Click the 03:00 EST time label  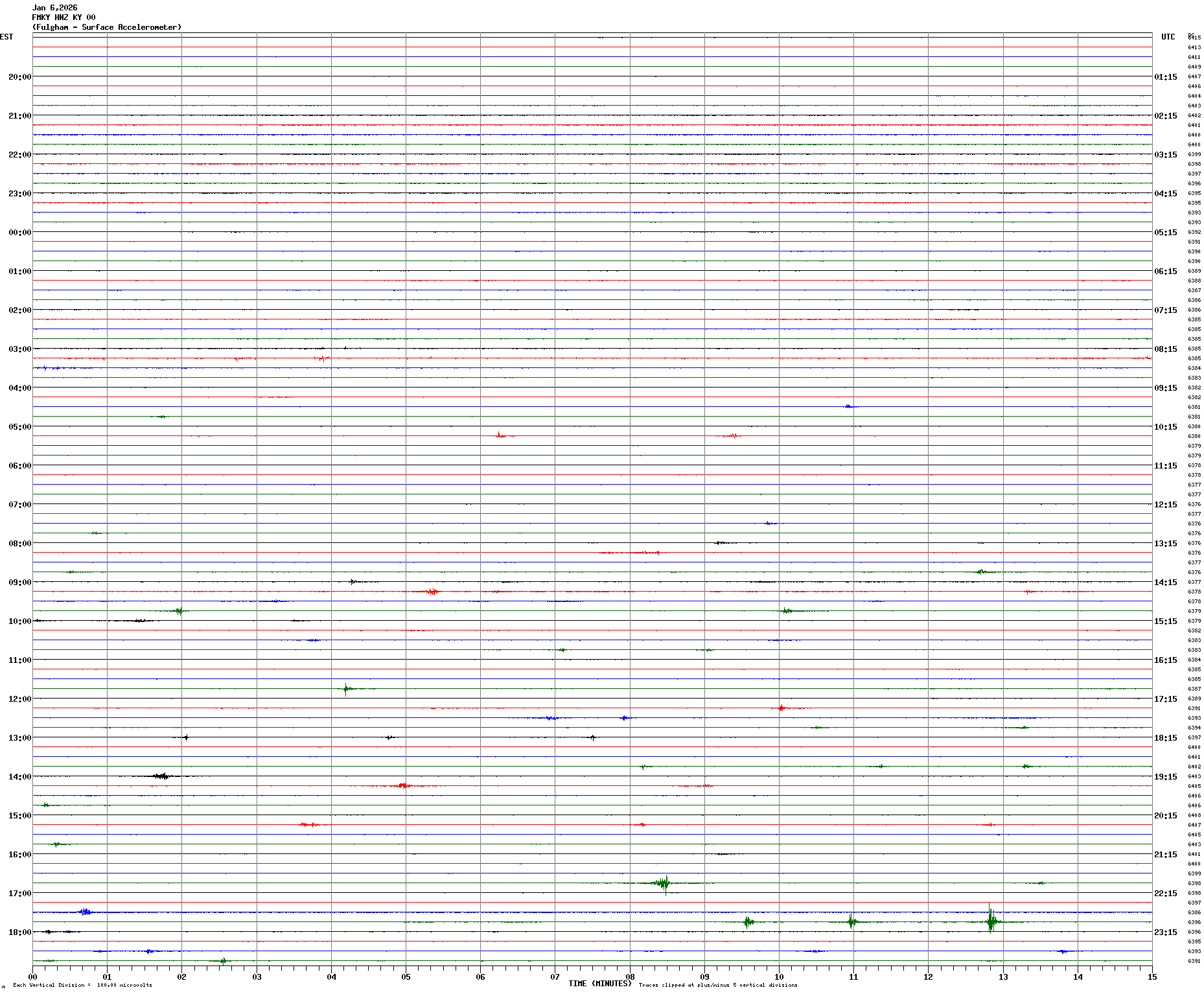coord(19,349)
